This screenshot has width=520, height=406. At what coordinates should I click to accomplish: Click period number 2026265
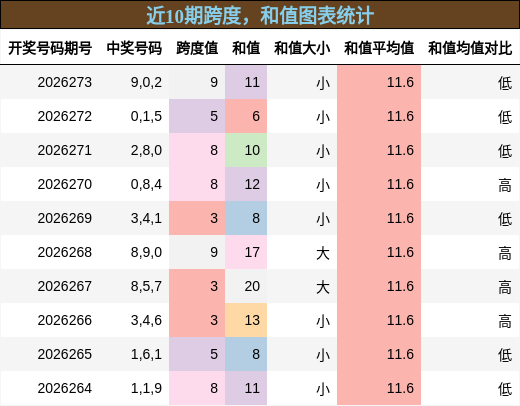[65, 354]
